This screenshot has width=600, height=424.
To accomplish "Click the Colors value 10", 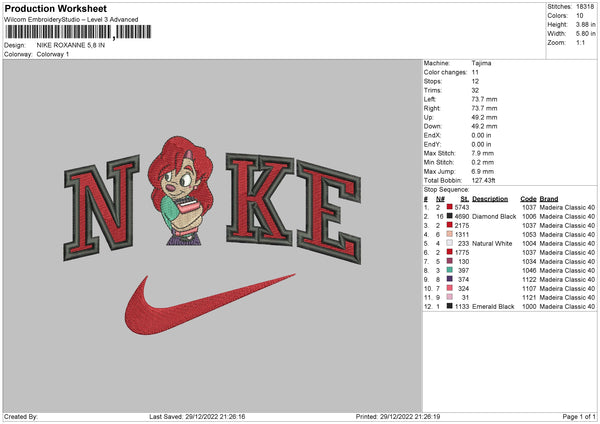I will 580,16.
